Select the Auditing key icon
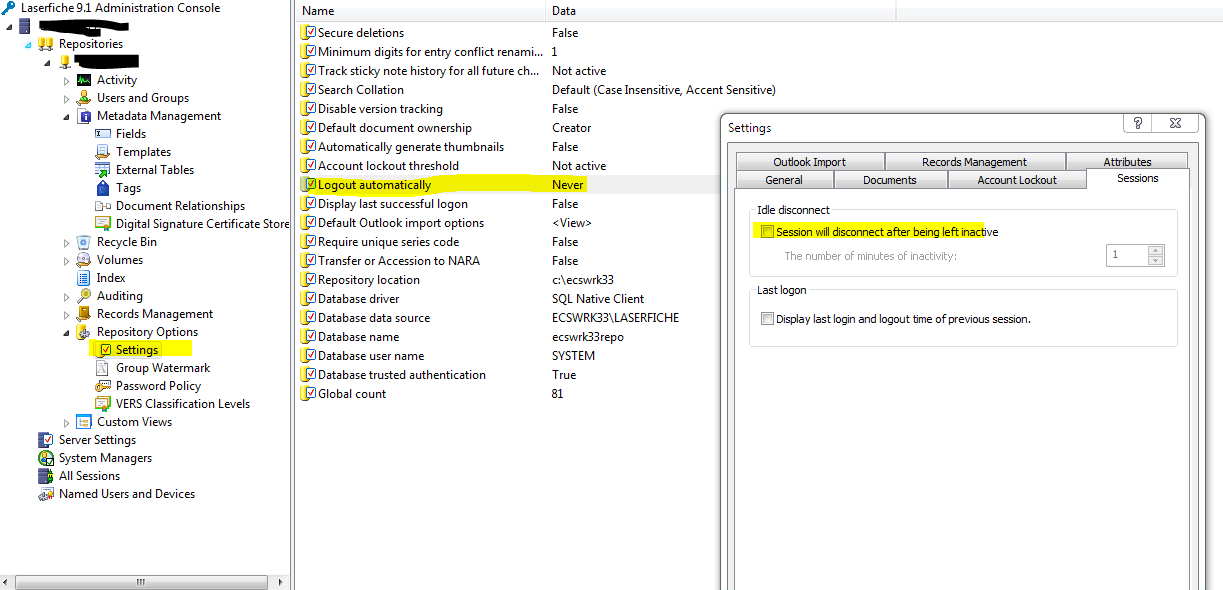Viewport: 1223px width, 590px height. click(84, 296)
